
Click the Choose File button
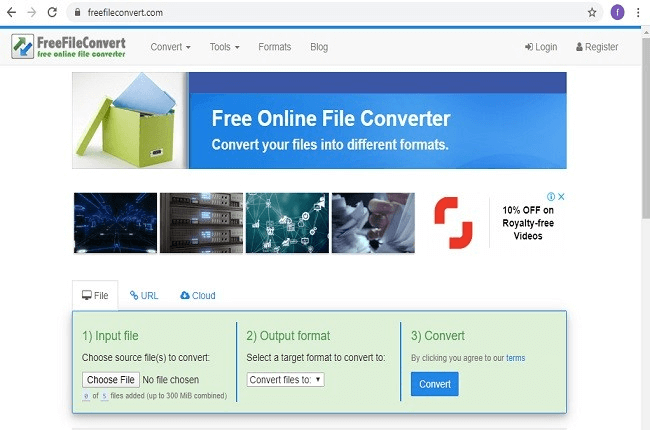point(111,379)
